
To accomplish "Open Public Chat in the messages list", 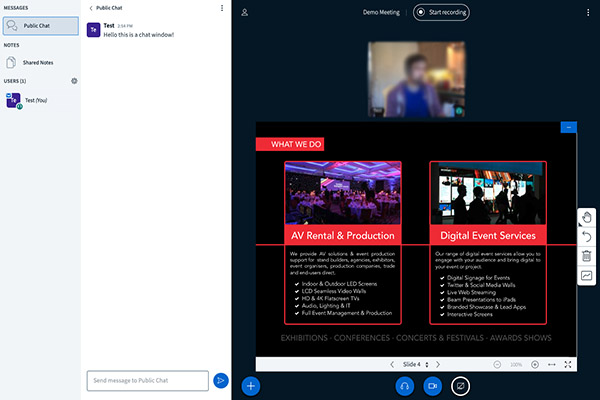I will click(x=40, y=26).
